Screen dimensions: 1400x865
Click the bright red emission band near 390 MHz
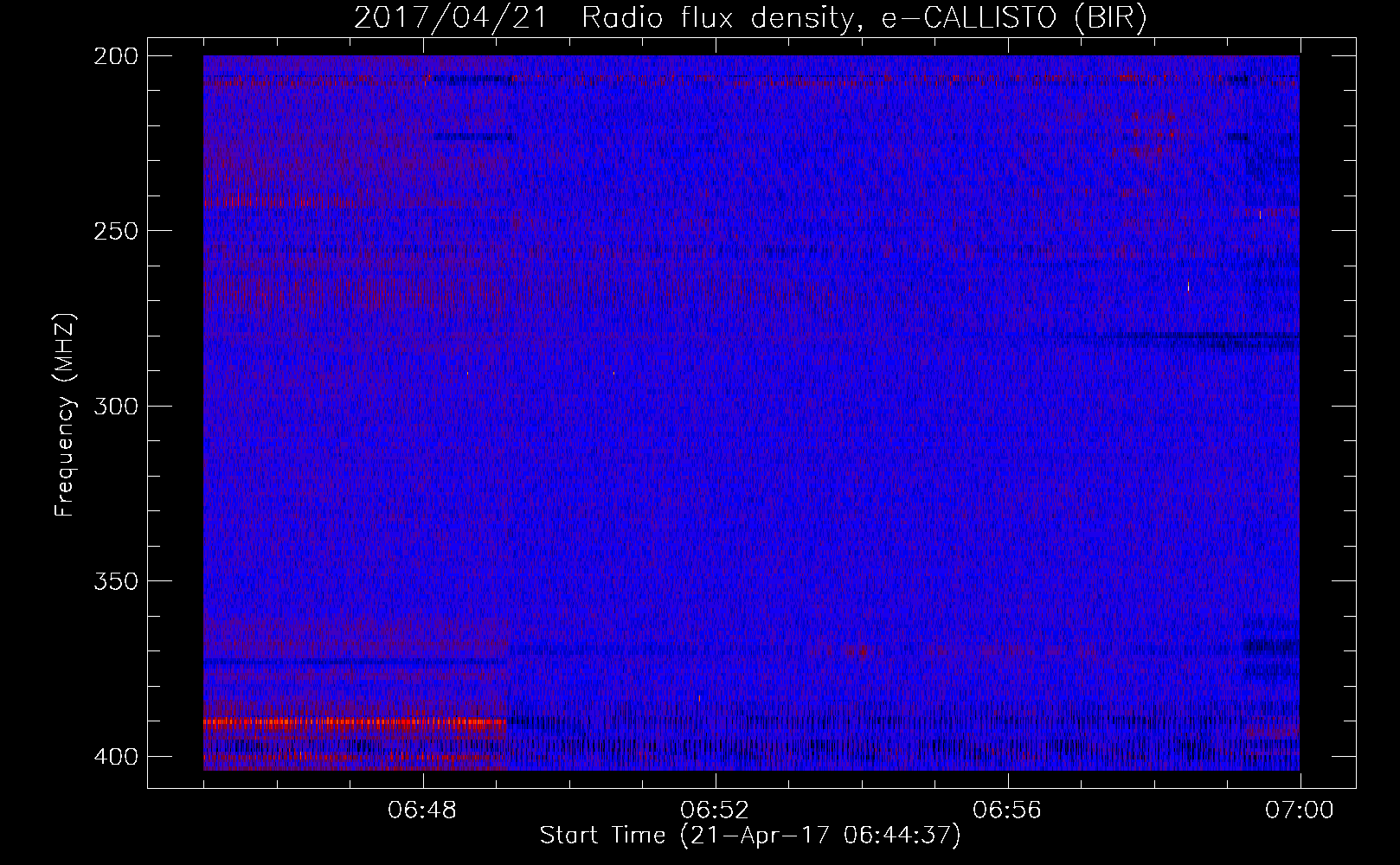pyautogui.click(x=355, y=721)
